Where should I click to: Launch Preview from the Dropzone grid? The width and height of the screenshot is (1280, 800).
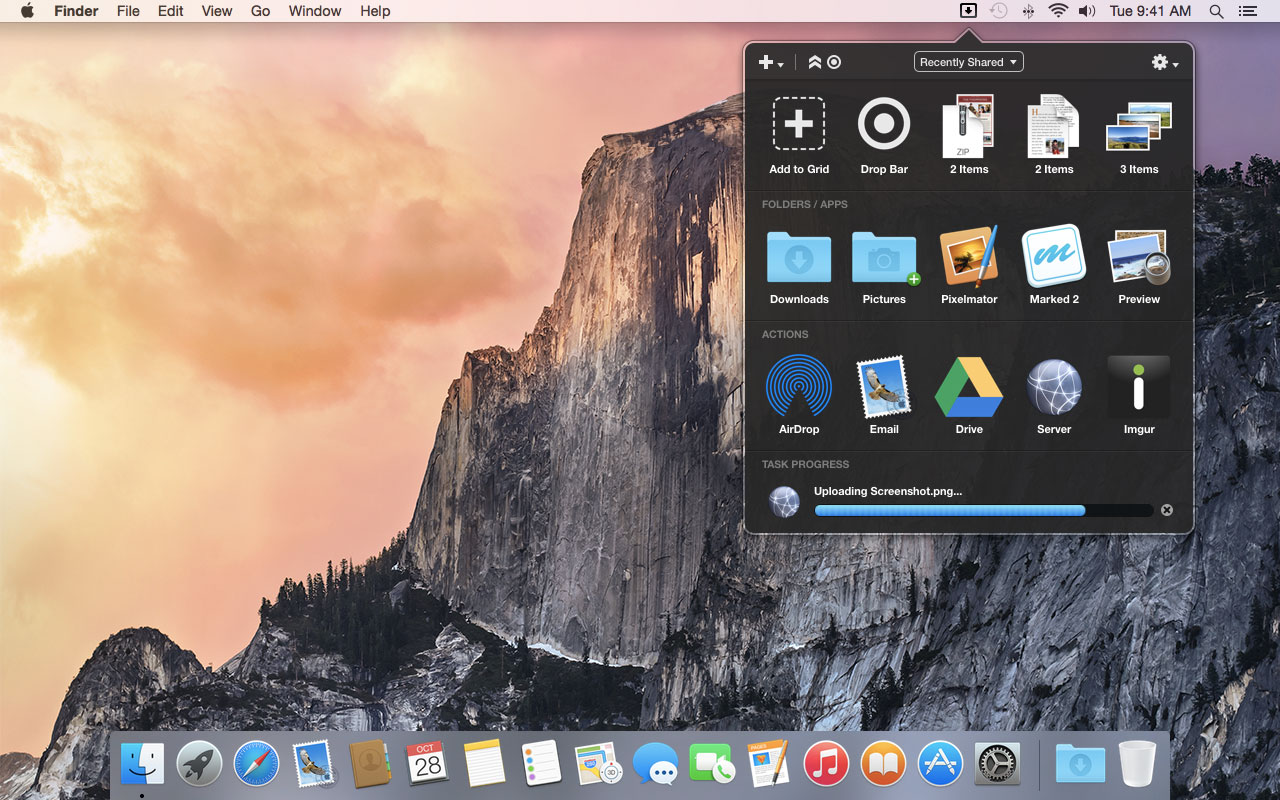point(1139,266)
